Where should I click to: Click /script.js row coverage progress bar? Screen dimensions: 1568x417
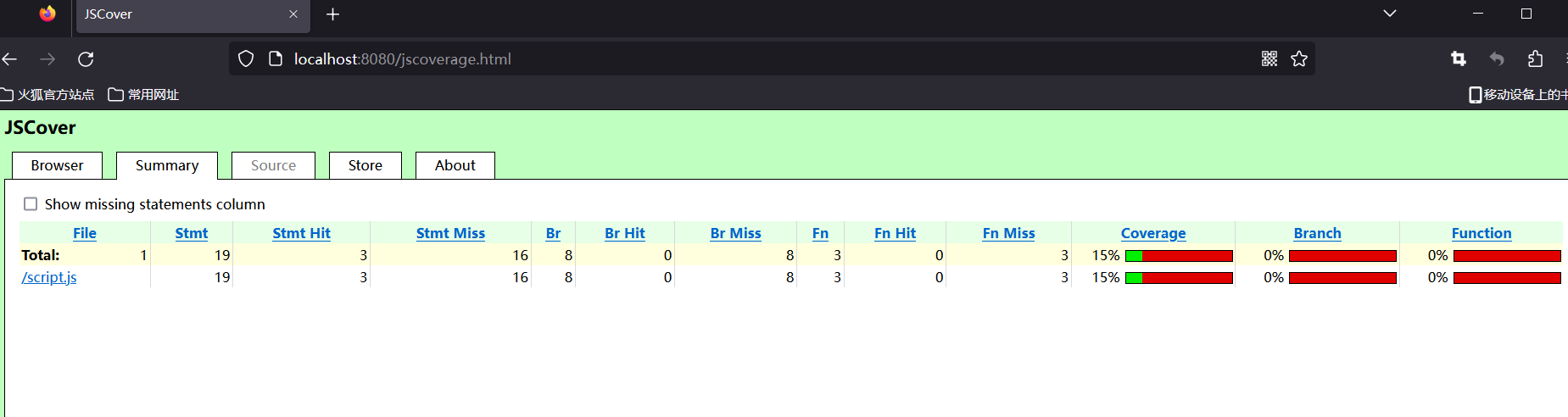pos(1179,277)
